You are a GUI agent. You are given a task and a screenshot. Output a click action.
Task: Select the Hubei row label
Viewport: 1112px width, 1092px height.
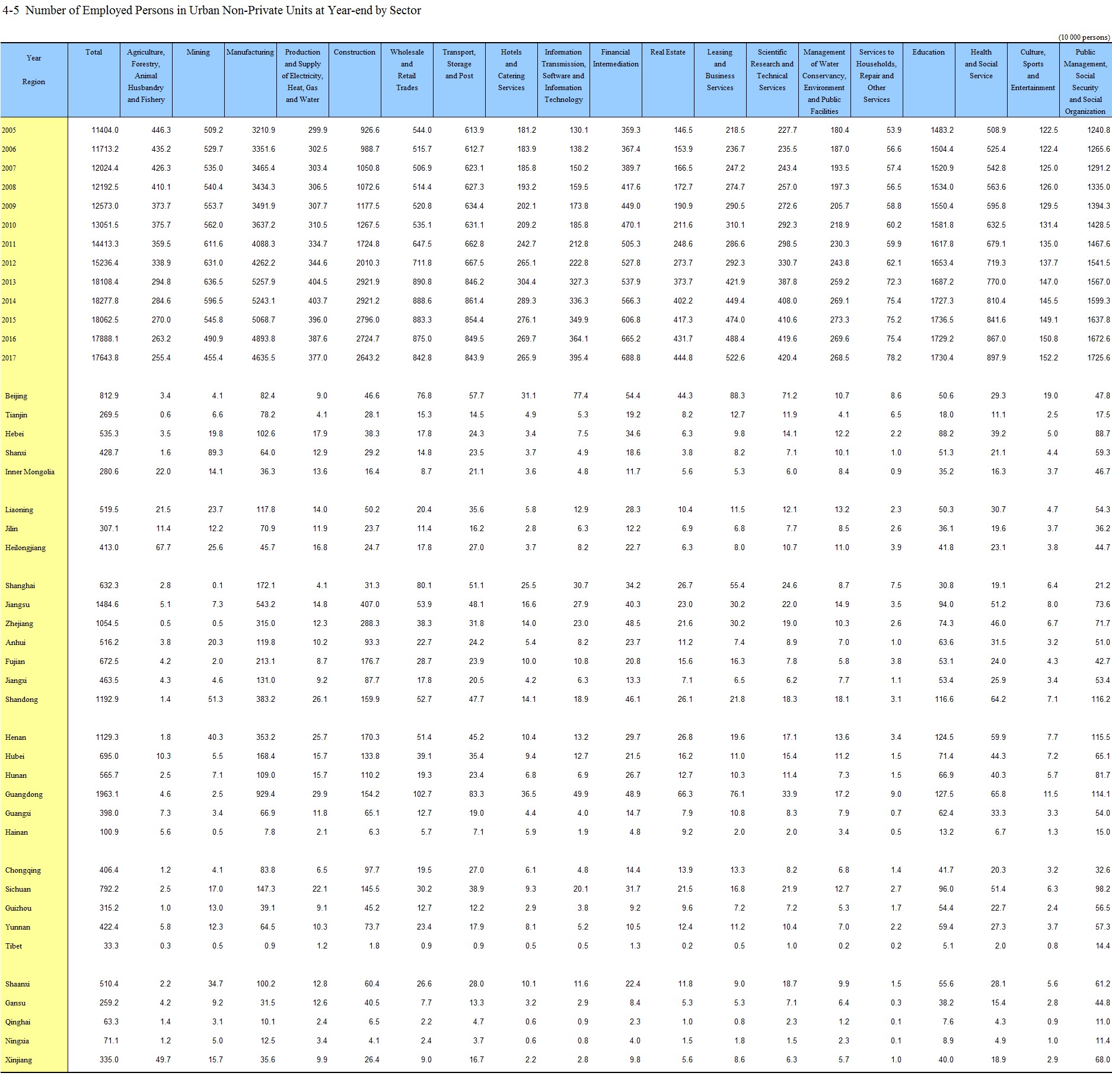point(15,756)
